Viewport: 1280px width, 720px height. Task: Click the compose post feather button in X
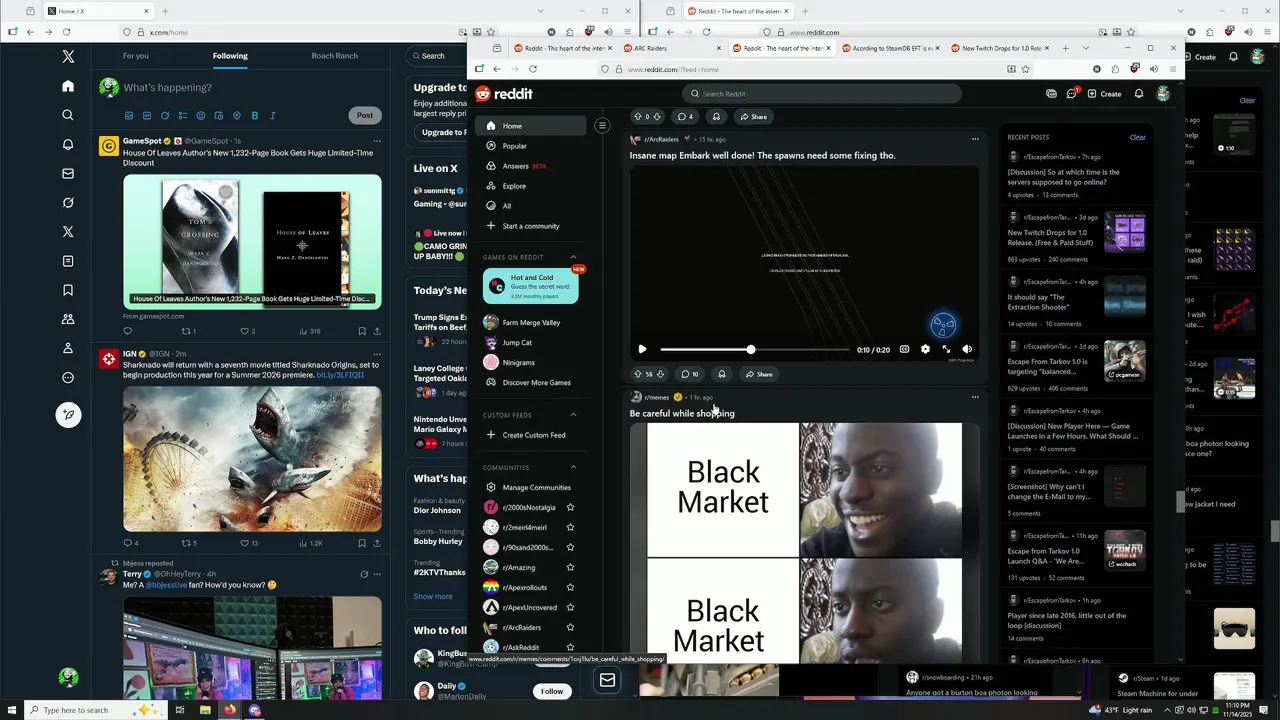[68, 414]
